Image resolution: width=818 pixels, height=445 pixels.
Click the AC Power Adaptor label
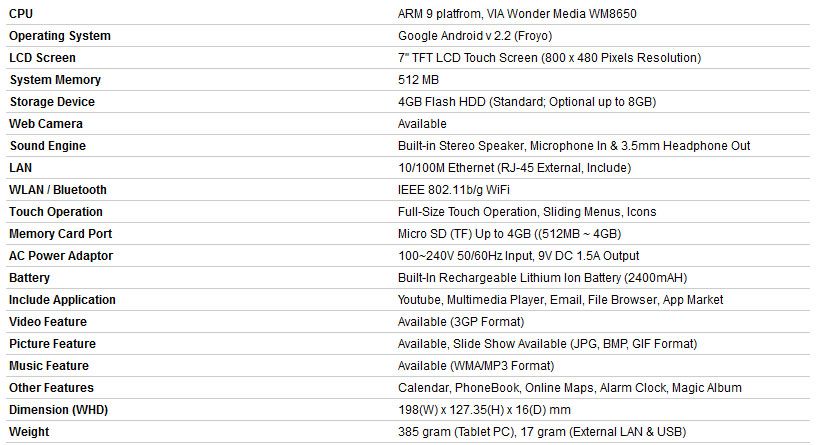(x=59, y=256)
